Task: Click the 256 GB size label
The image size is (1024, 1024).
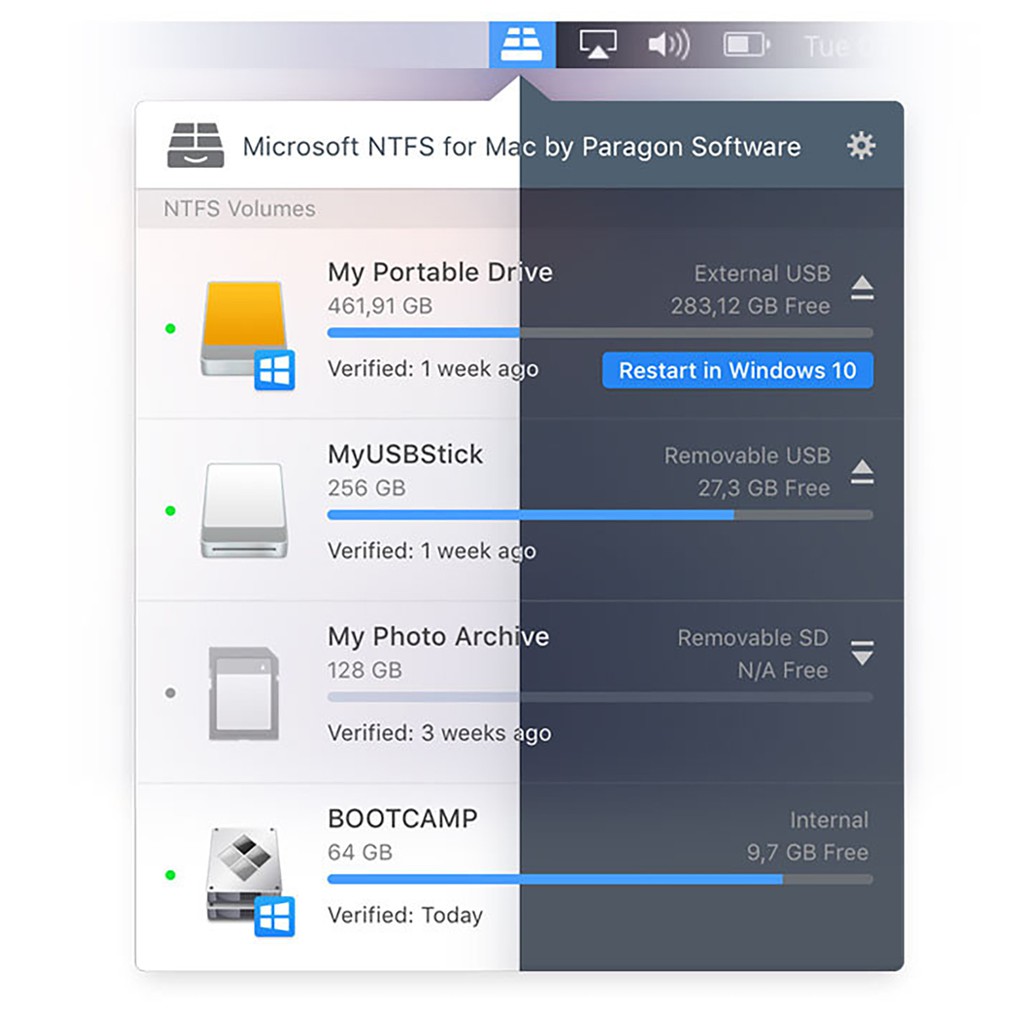Action: (366, 488)
